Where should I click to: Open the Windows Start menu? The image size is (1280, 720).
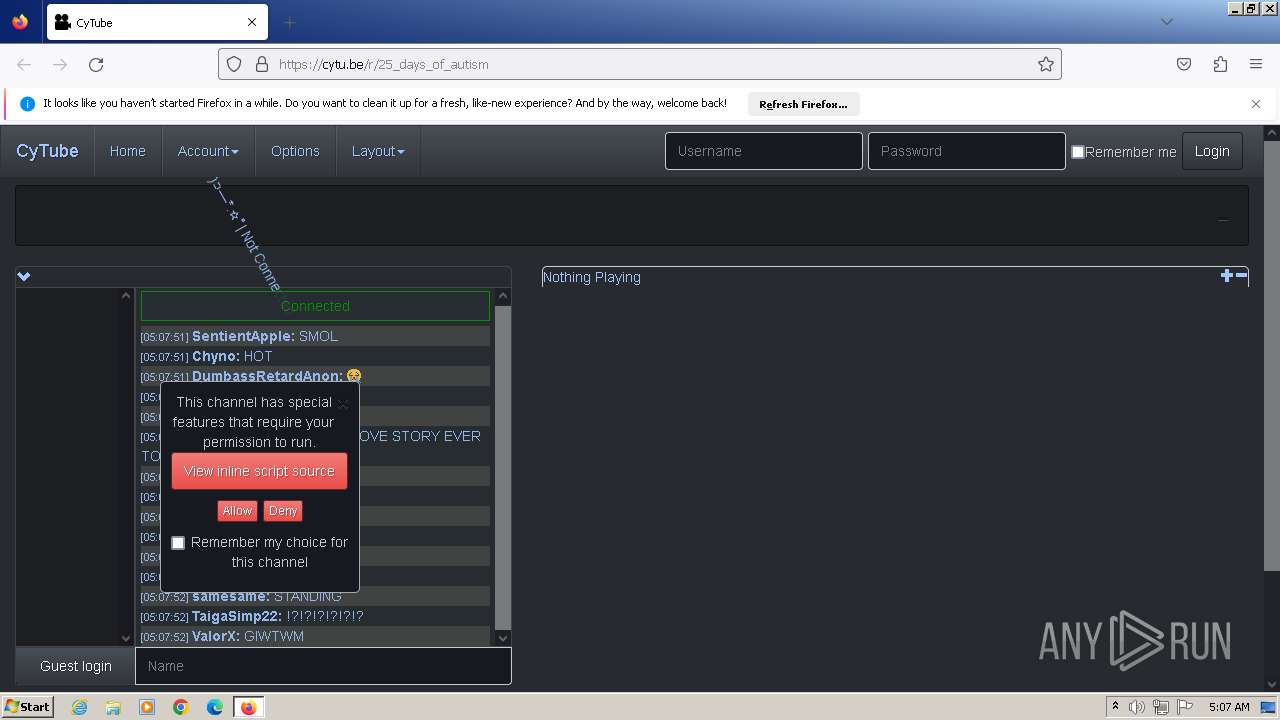tap(28, 706)
